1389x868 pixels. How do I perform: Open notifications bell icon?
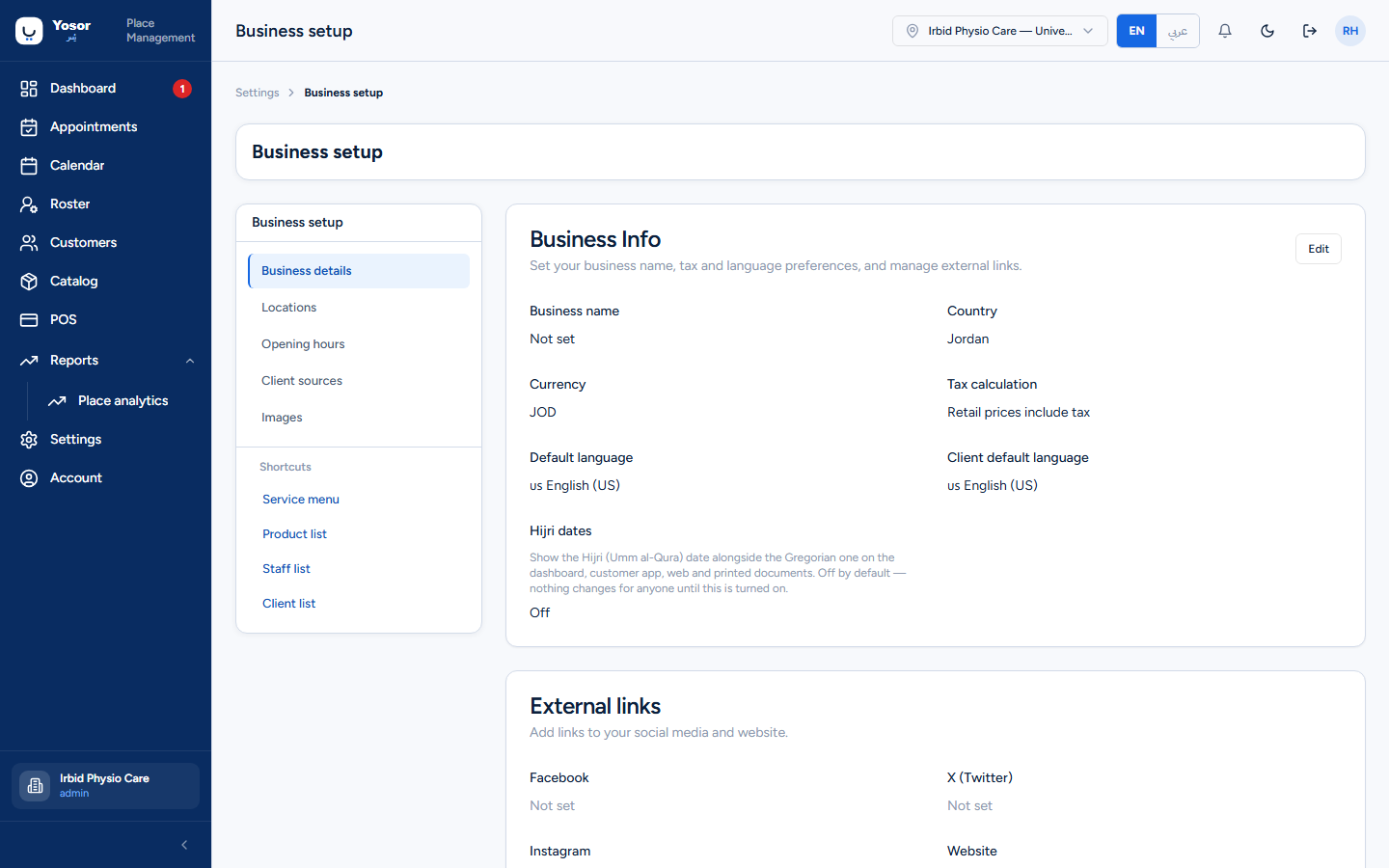(x=1225, y=31)
